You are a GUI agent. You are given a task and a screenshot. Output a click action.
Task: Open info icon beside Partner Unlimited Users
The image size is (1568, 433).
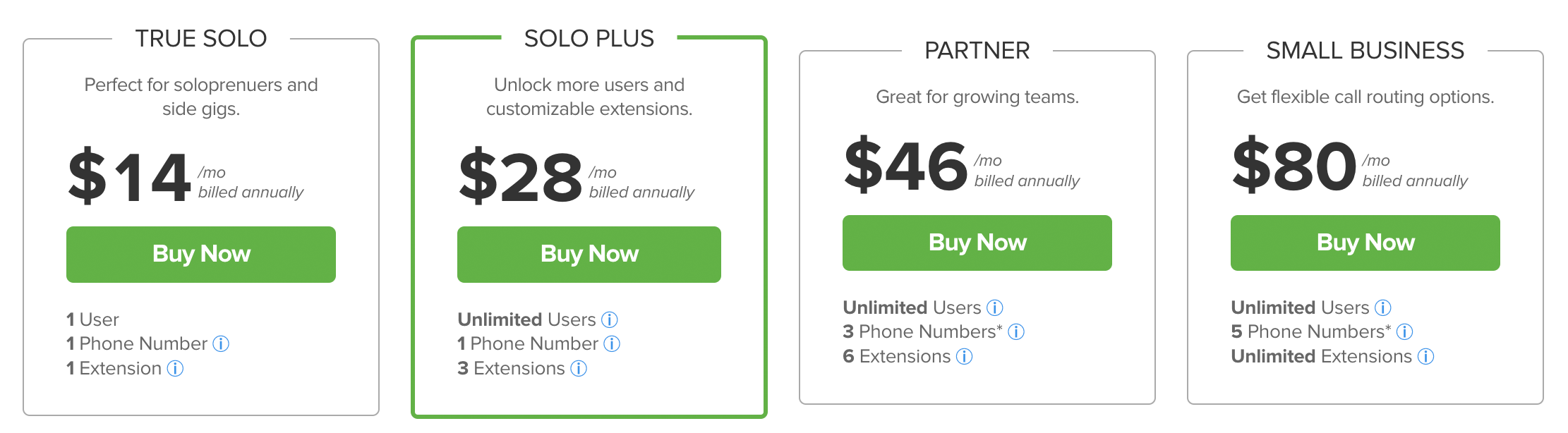point(995,308)
